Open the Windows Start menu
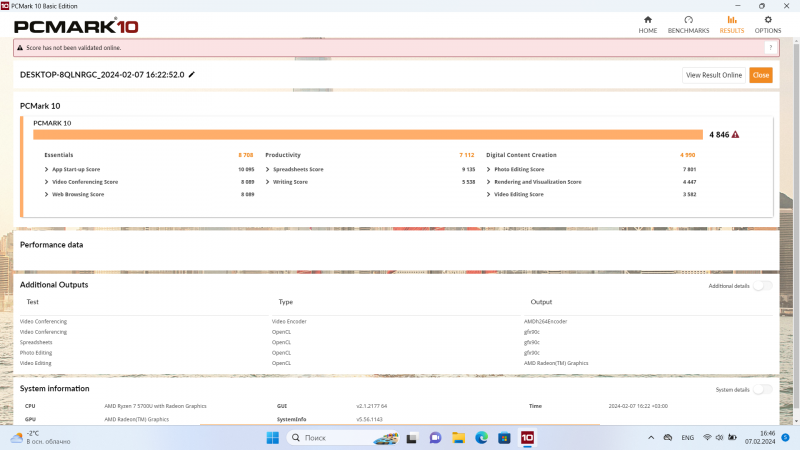This screenshot has height=450, width=800. click(272, 438)
